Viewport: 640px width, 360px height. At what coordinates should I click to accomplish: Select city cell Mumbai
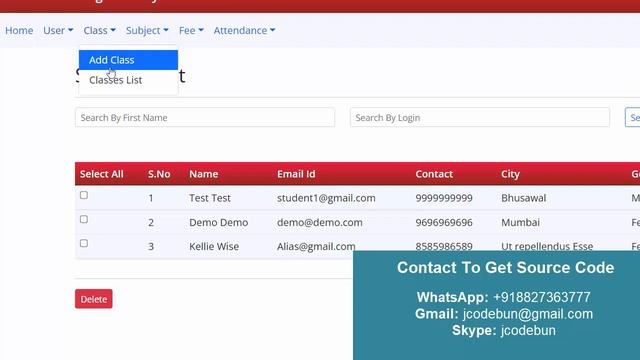(x=520, y=222)
